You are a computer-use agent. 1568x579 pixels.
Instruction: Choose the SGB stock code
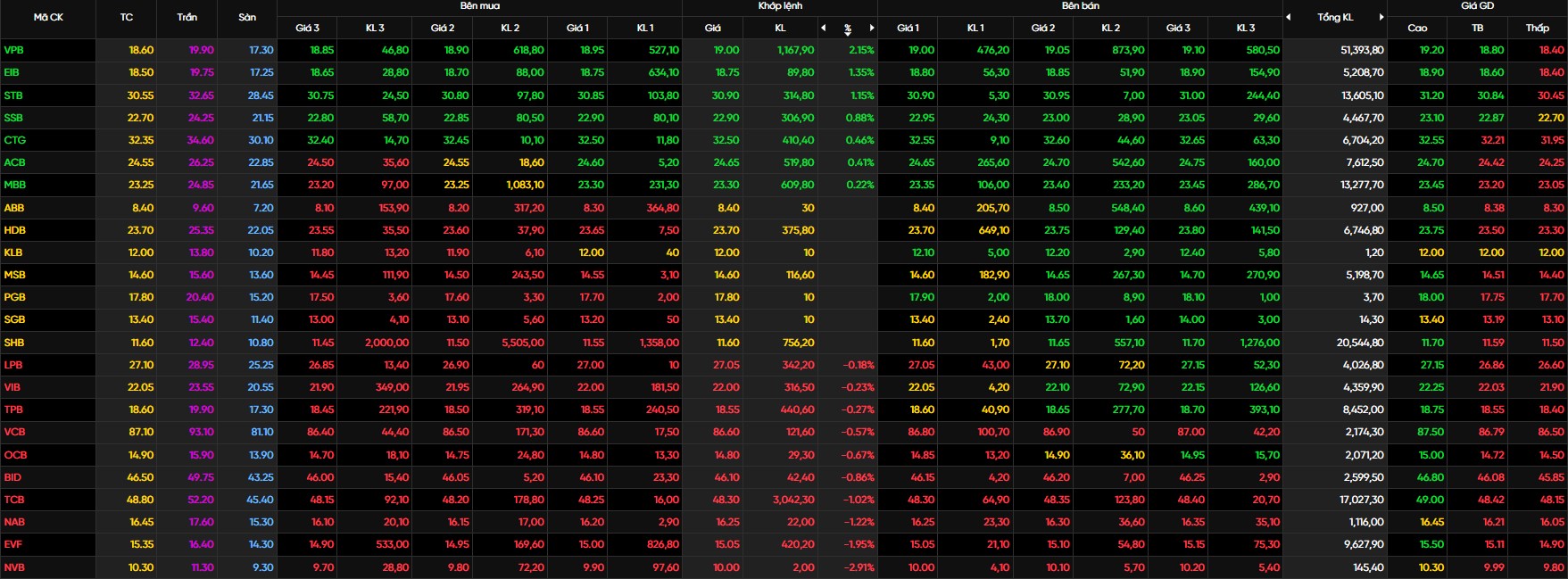pyautogui.click(x=14, y=319)
